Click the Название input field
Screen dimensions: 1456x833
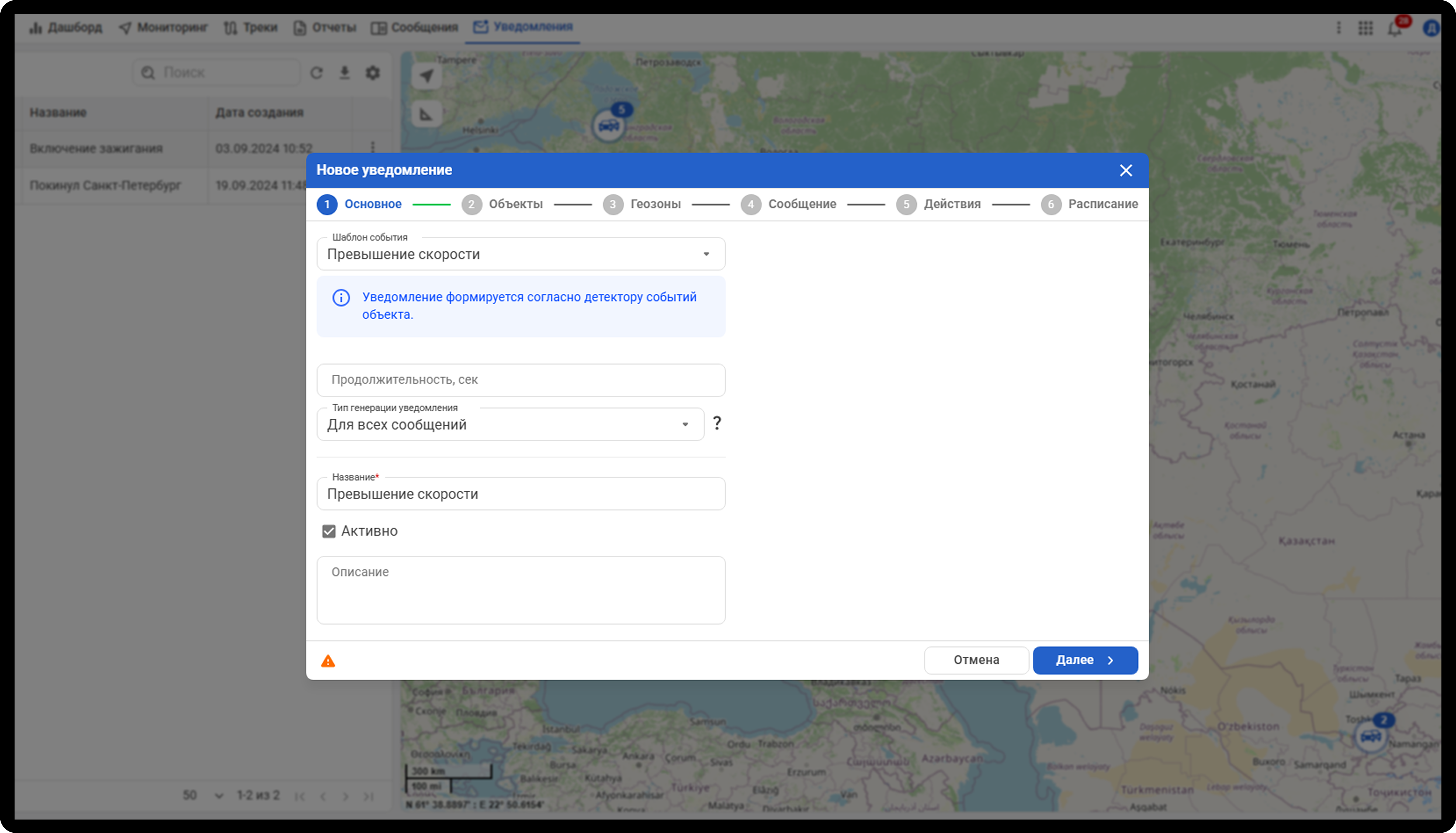tap(521, 494)
